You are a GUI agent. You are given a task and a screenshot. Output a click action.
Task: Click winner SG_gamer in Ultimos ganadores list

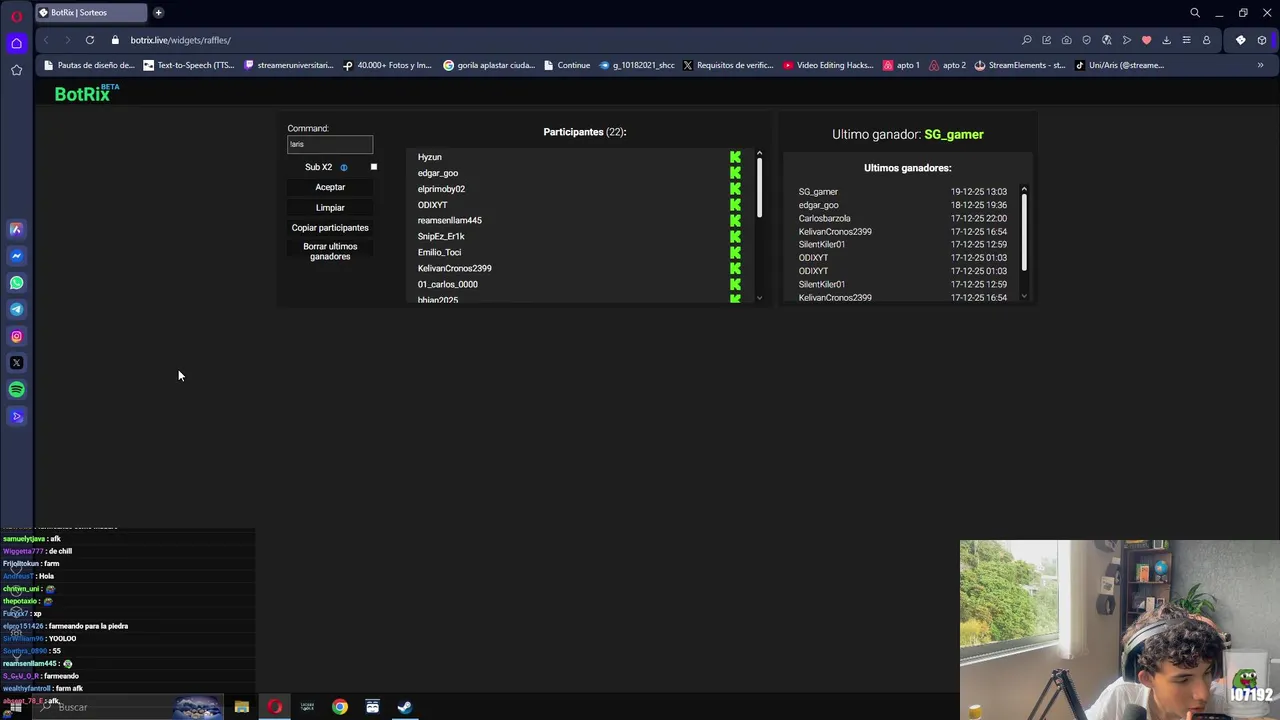(818, 192)
